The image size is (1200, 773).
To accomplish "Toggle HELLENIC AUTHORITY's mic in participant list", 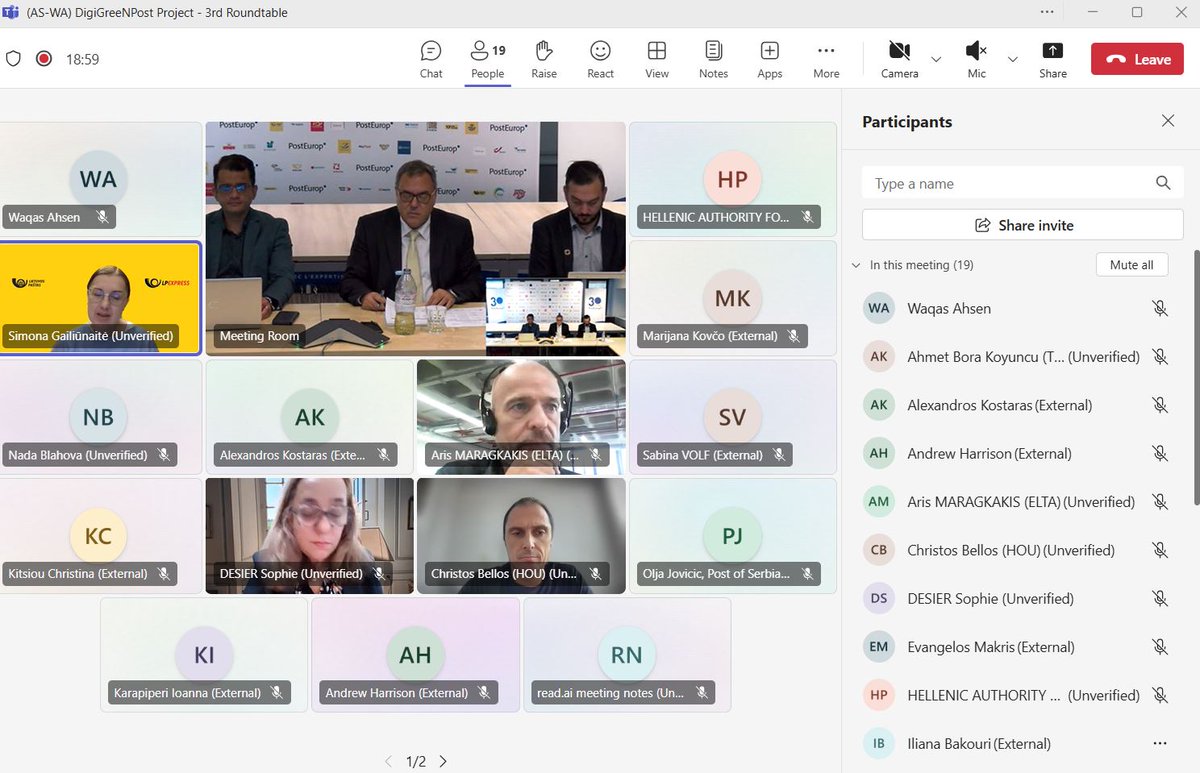I will 1159,695.
